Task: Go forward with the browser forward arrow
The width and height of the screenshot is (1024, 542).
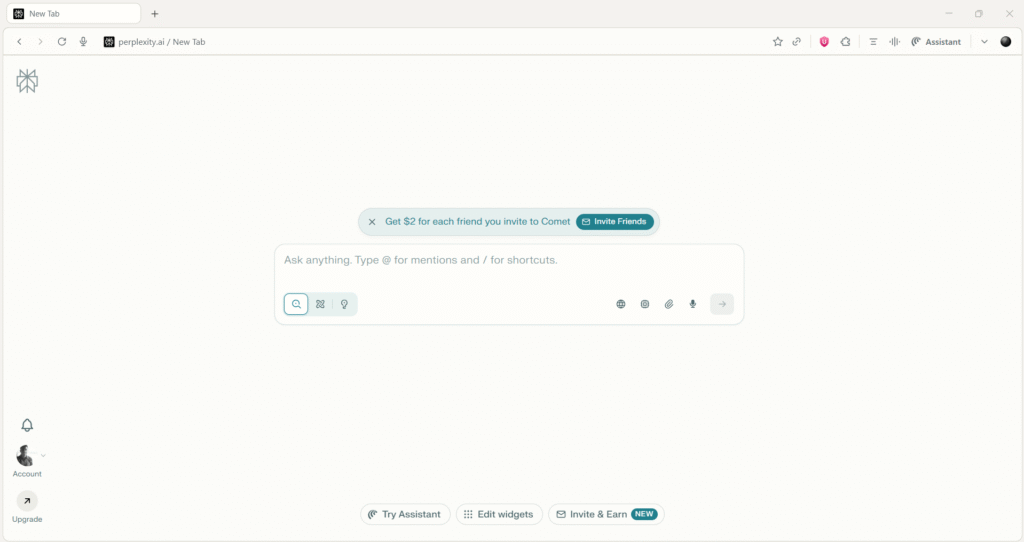Action: [40, 42]
